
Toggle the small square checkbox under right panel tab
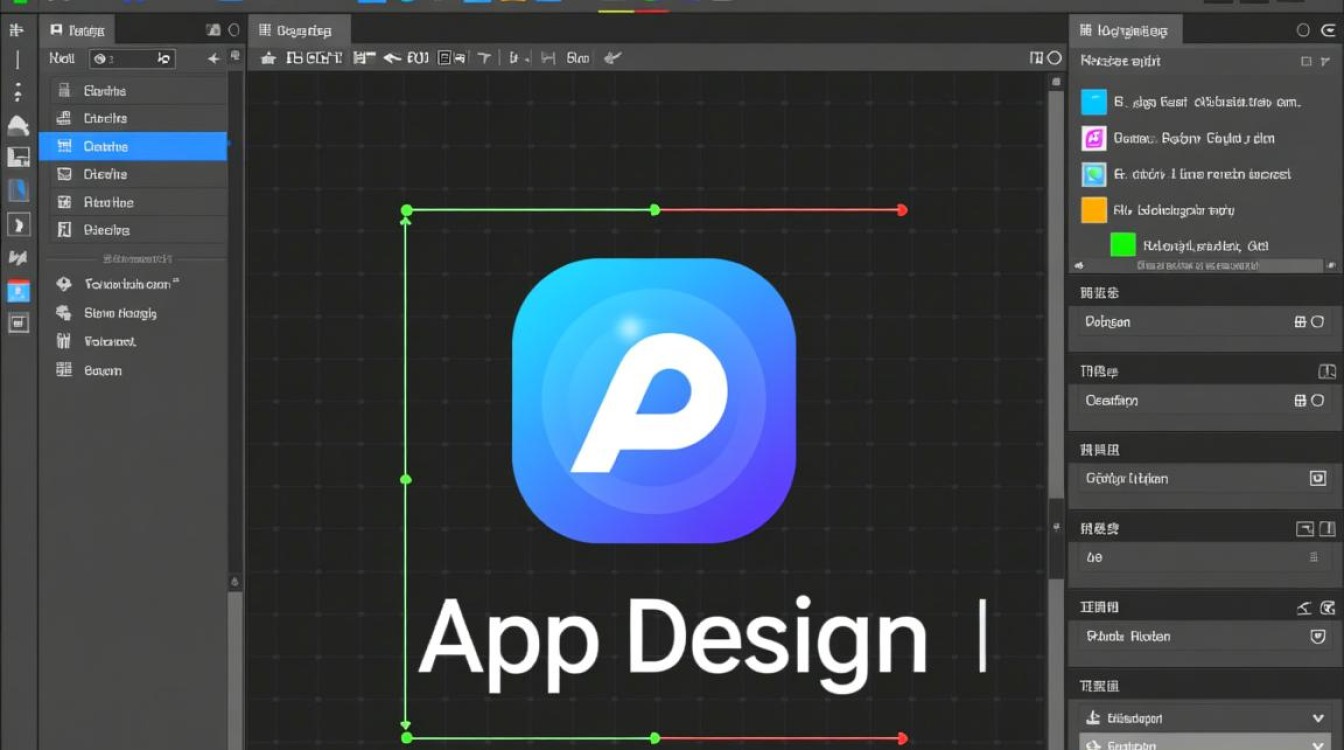[x=1306, y=61]
